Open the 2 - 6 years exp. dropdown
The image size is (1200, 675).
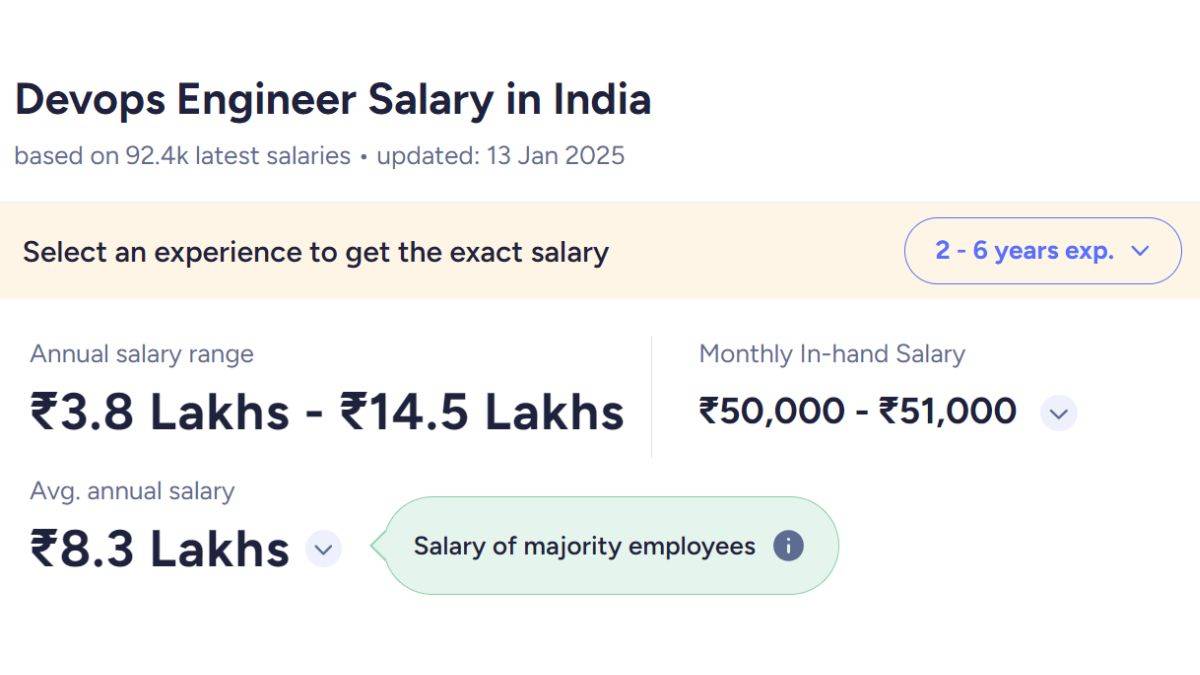1041,251
